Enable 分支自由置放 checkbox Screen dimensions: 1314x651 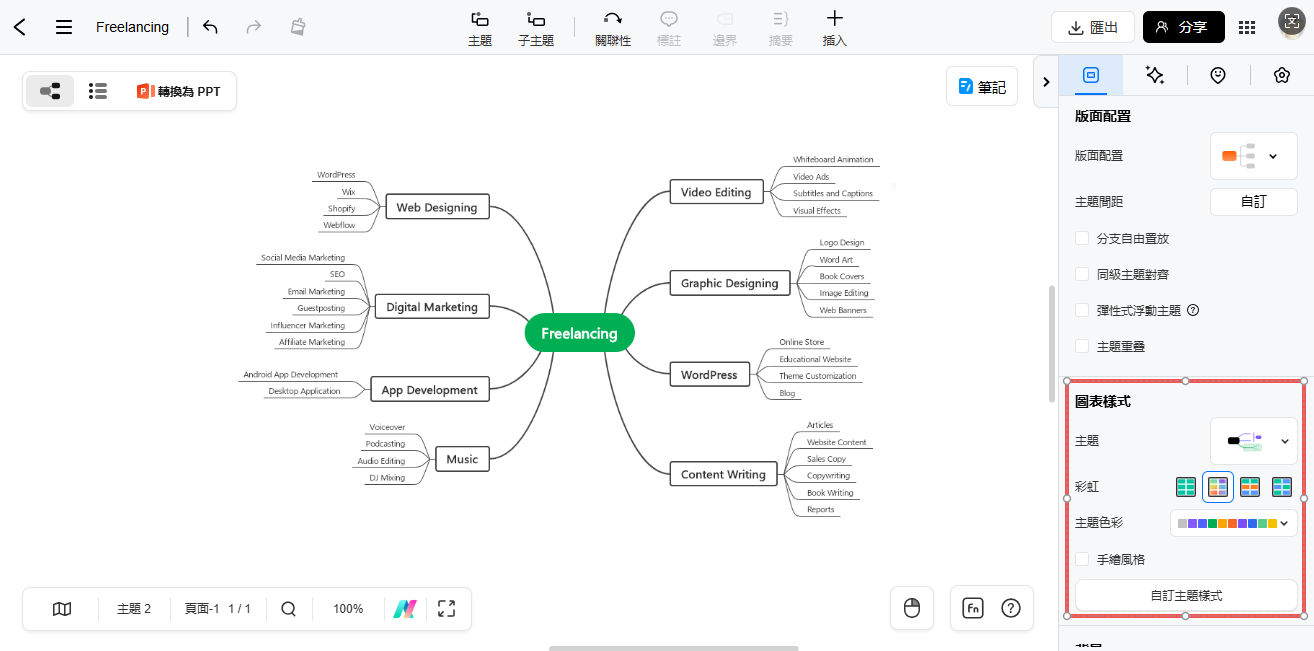pyautogui.click(x=1082, y=238)
